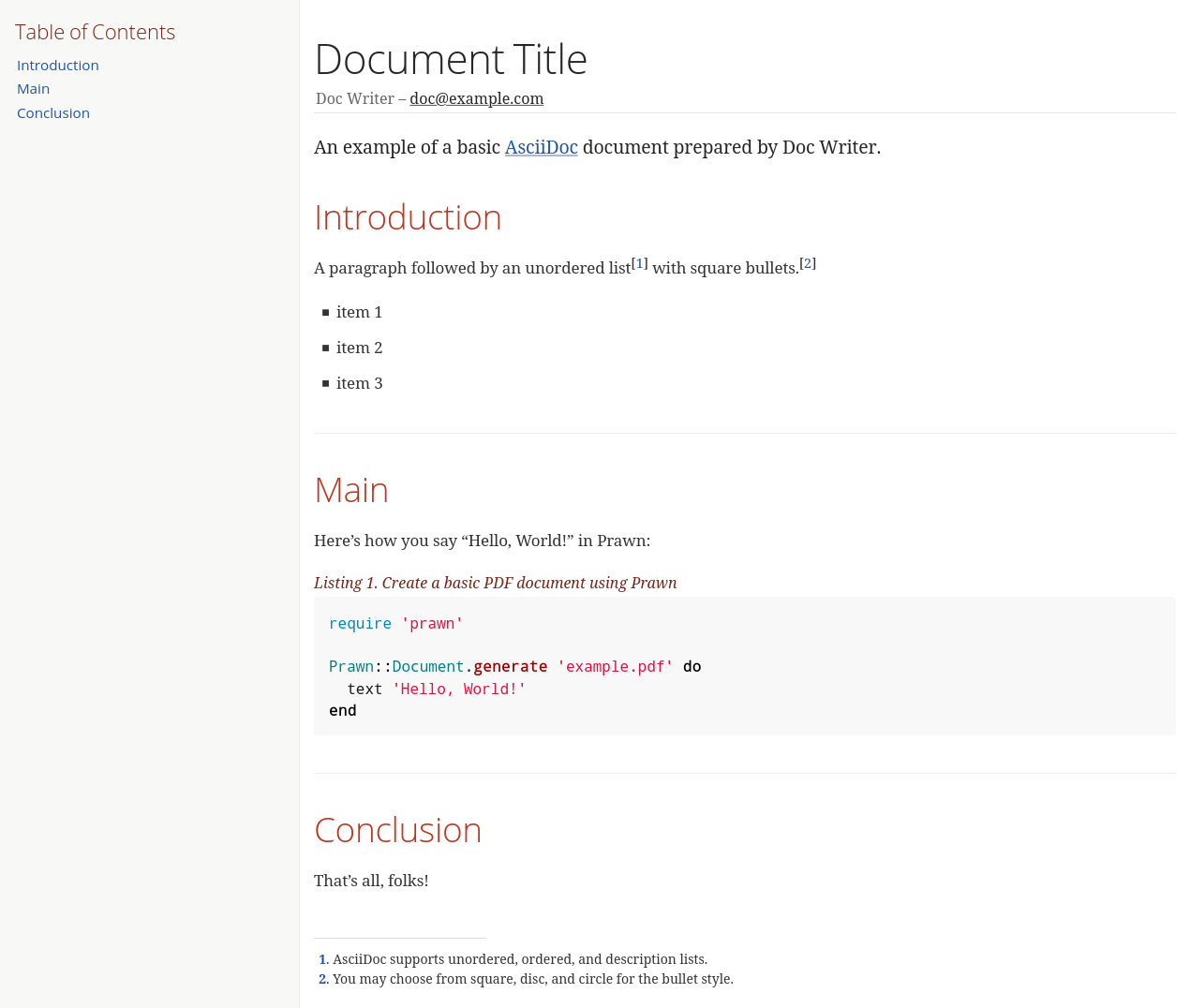Click footnote reference 1 after 'unordered list'

coord(640,263)
